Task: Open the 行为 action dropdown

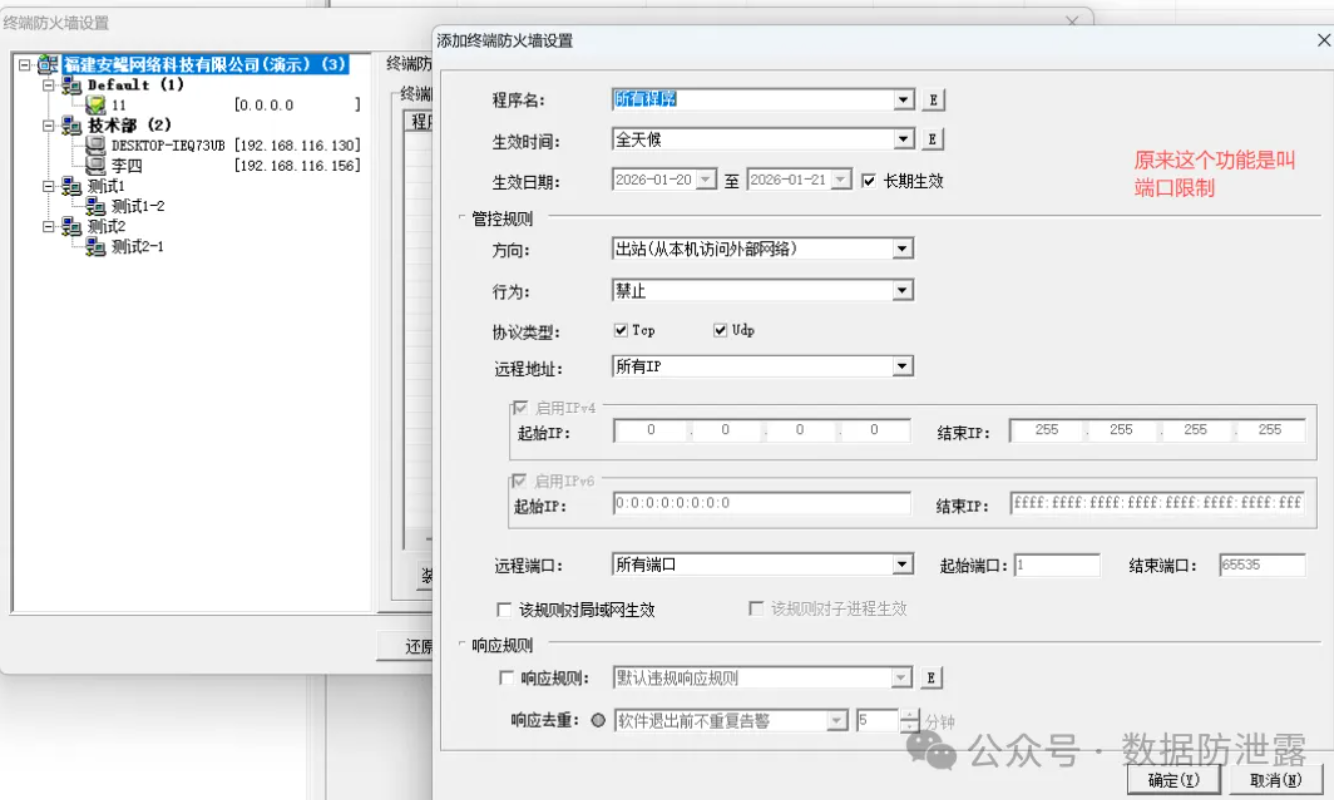Action: pyautogui.click(x=903, y=290)
